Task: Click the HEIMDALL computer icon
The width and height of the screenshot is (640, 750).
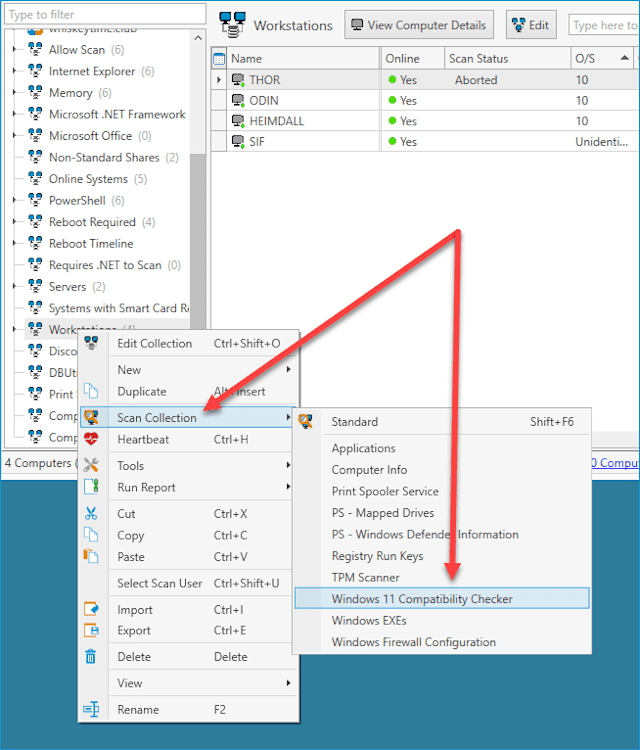Action: coord(238,121)
